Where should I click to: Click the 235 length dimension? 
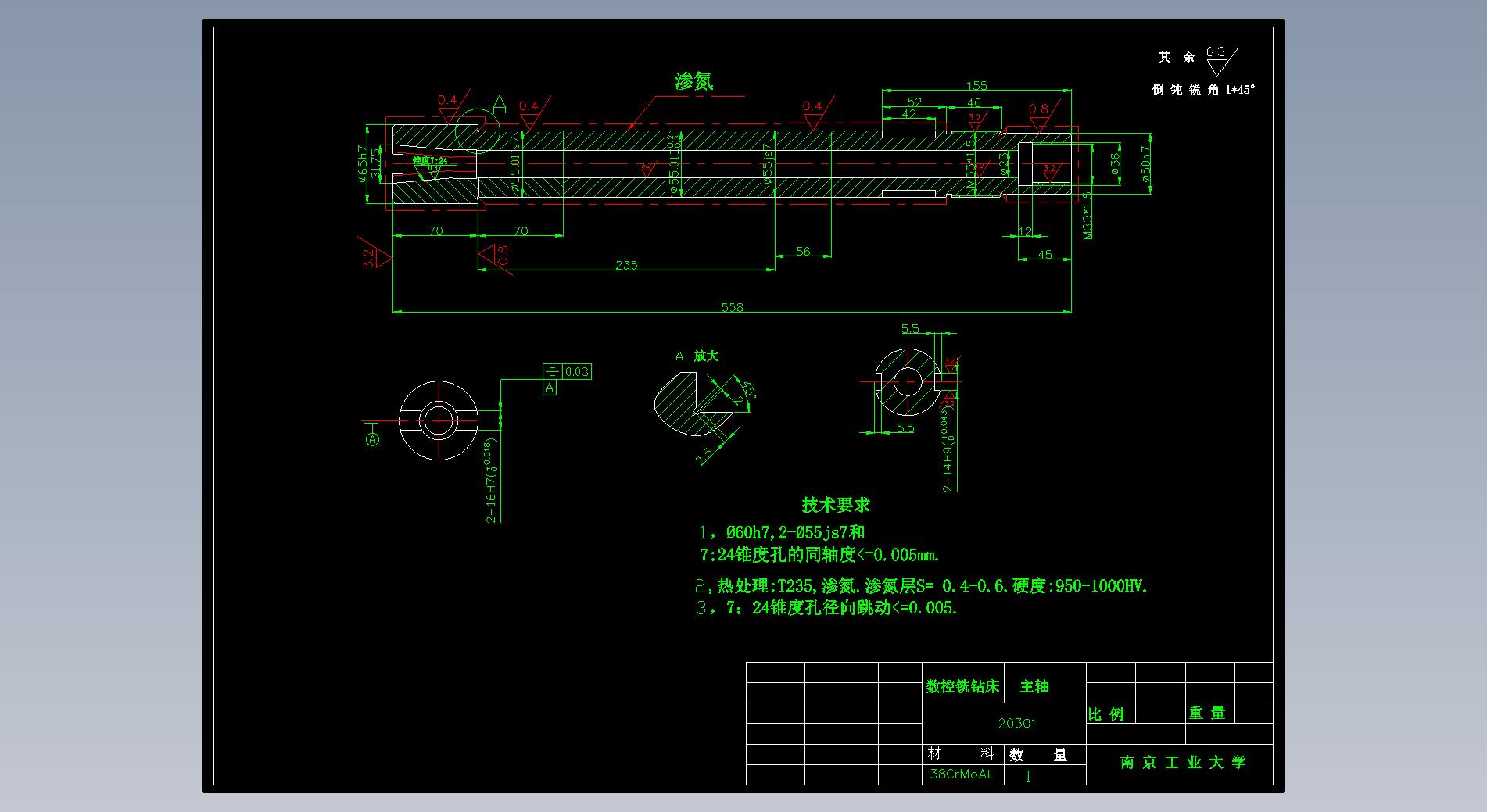tap(626, 265)
